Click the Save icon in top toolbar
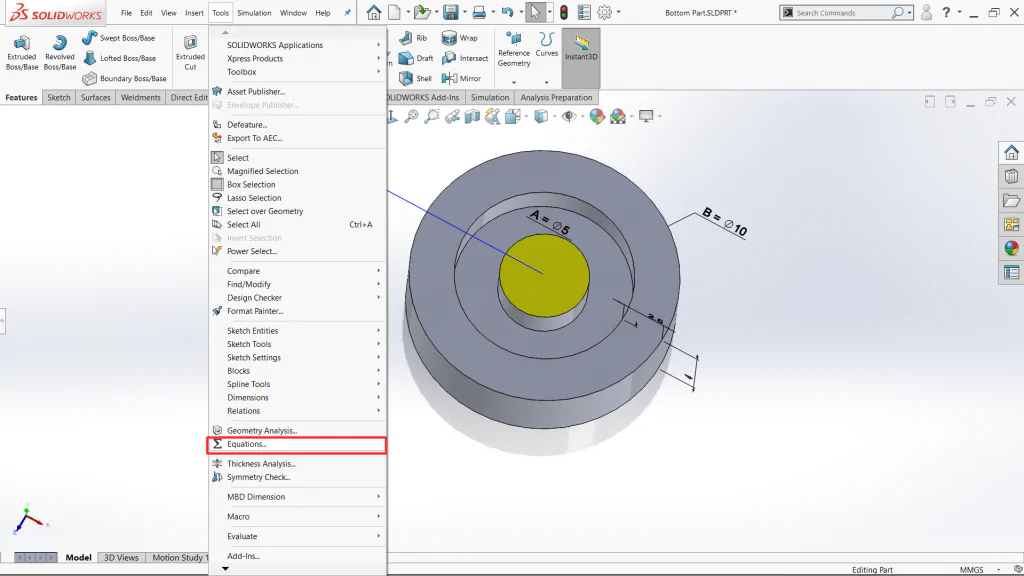This screenshot has height=576, width=1024. point(451,12)
